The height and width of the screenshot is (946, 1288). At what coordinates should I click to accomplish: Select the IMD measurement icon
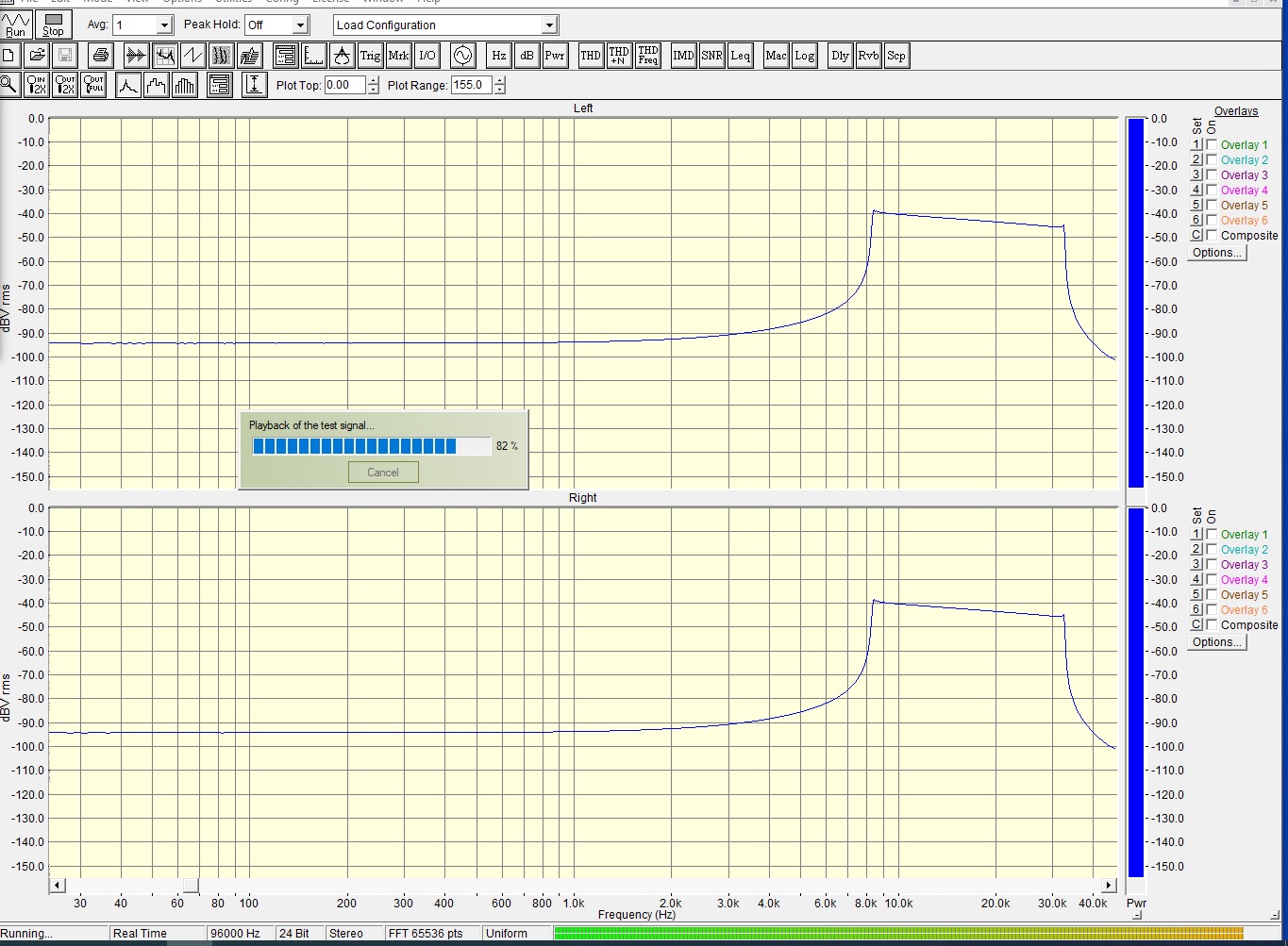pos(683,56)
